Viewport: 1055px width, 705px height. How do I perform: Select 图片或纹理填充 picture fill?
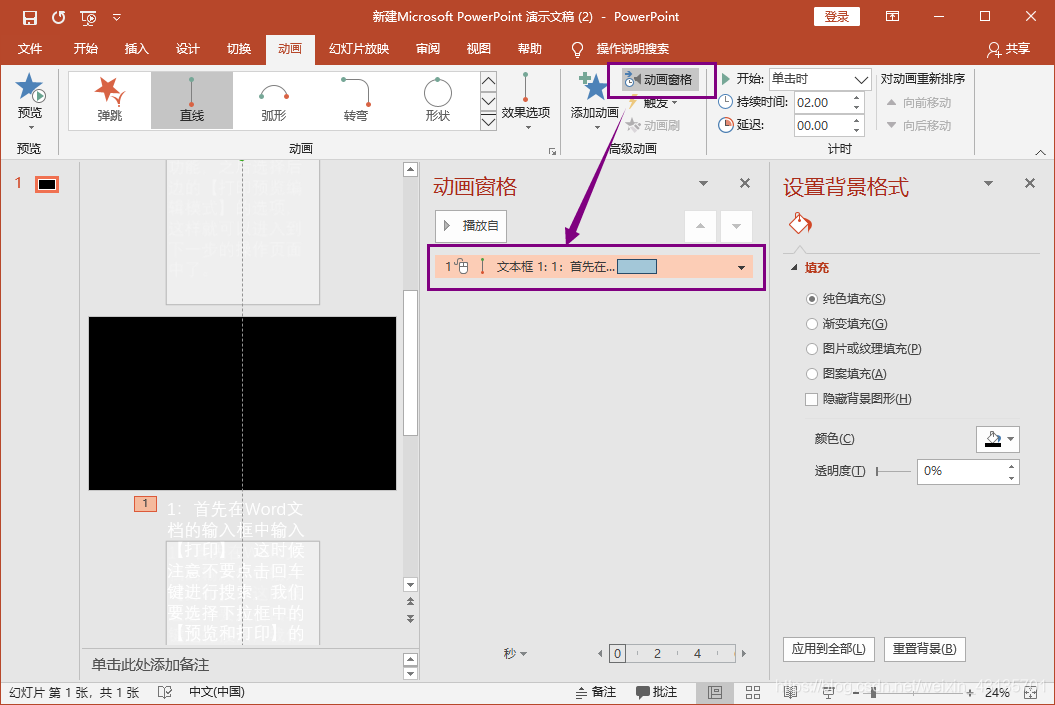tap(812, 348)
